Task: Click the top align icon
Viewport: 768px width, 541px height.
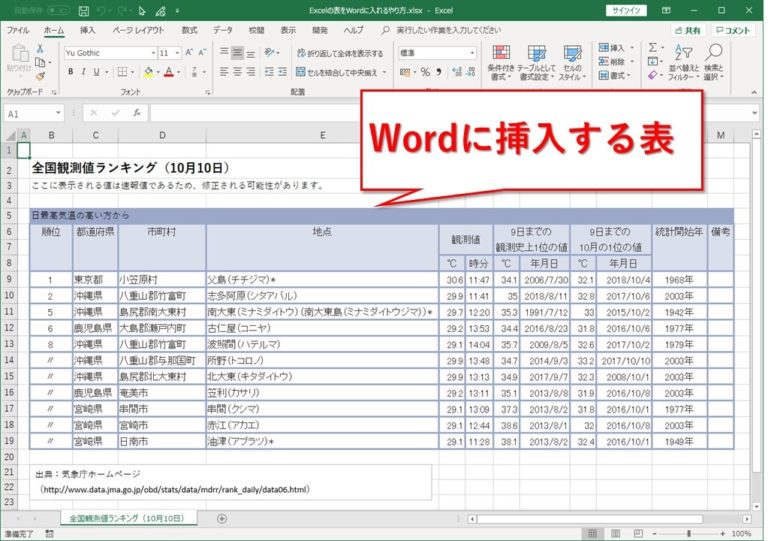Action: [224, 52]
